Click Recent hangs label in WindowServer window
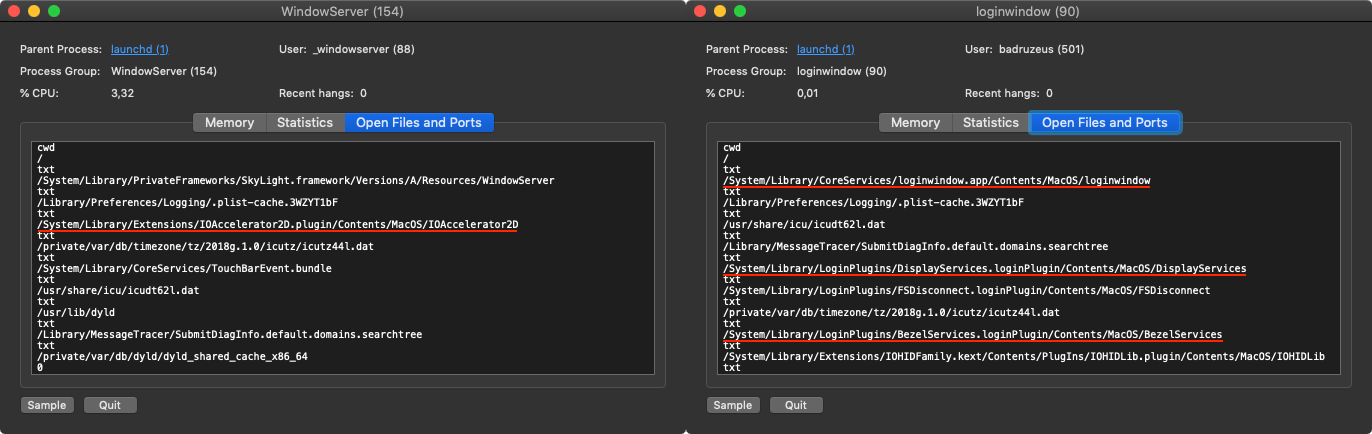Screen dimensions: 1372x434 (x=316, y=93)
